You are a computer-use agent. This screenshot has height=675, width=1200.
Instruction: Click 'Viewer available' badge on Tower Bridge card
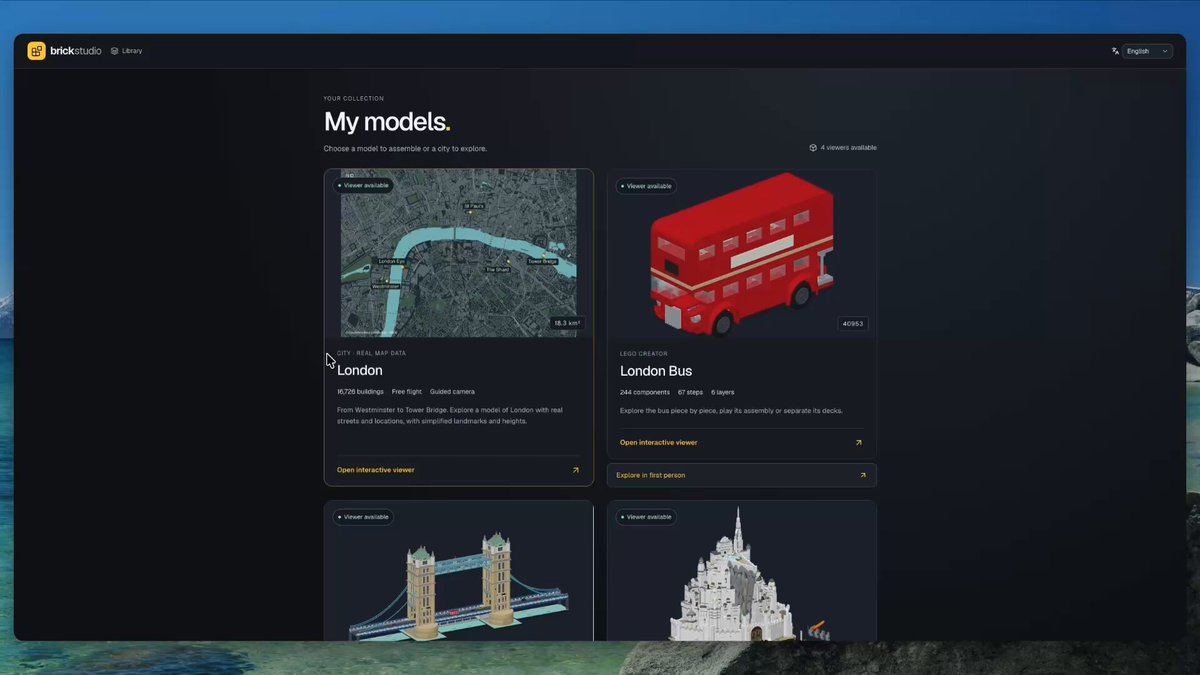coord(363,517)
